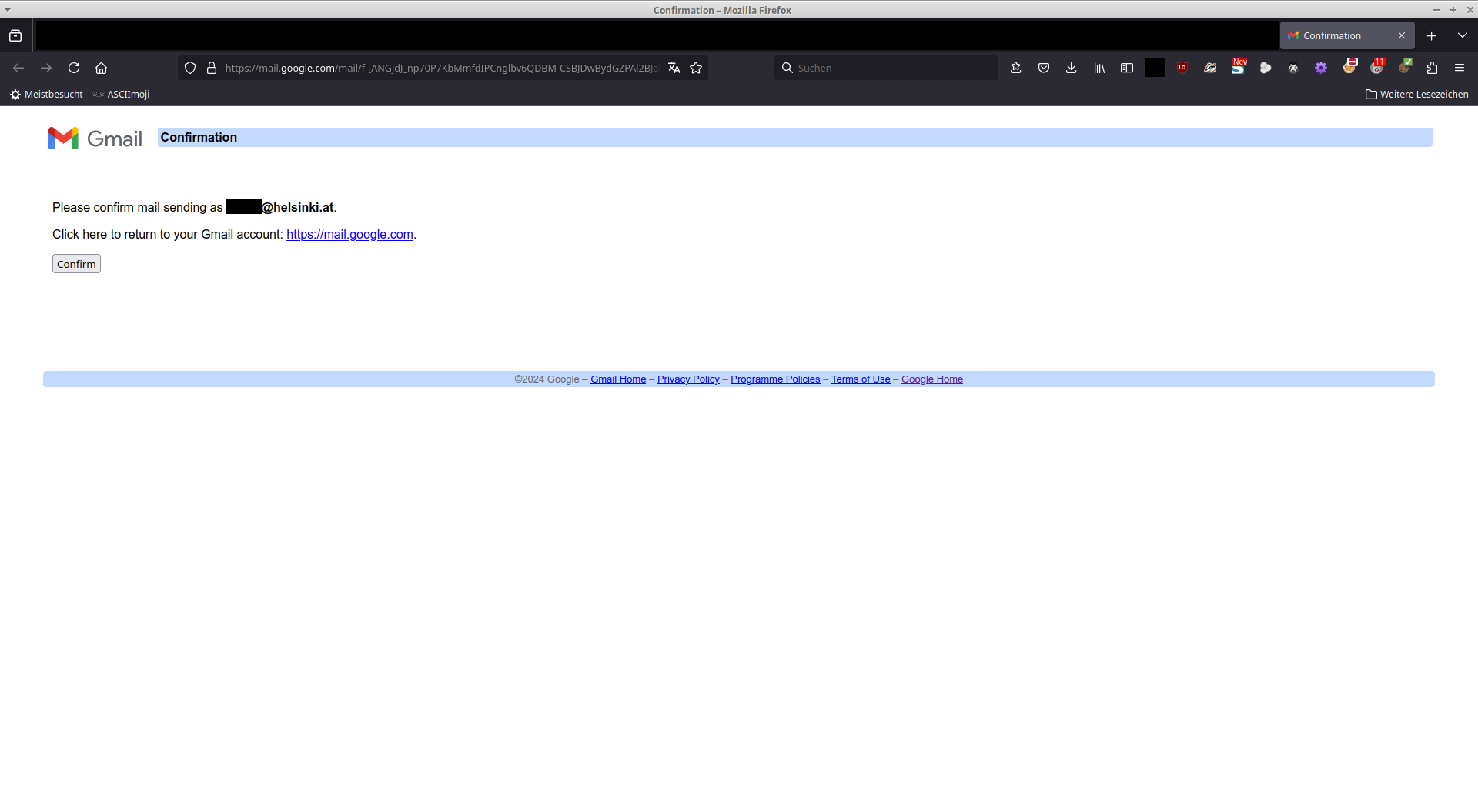The height and width of the screenshot is (812, 1478).
Task: Expand the list all tabs chevron
Action: click(x=1462, y=35)
